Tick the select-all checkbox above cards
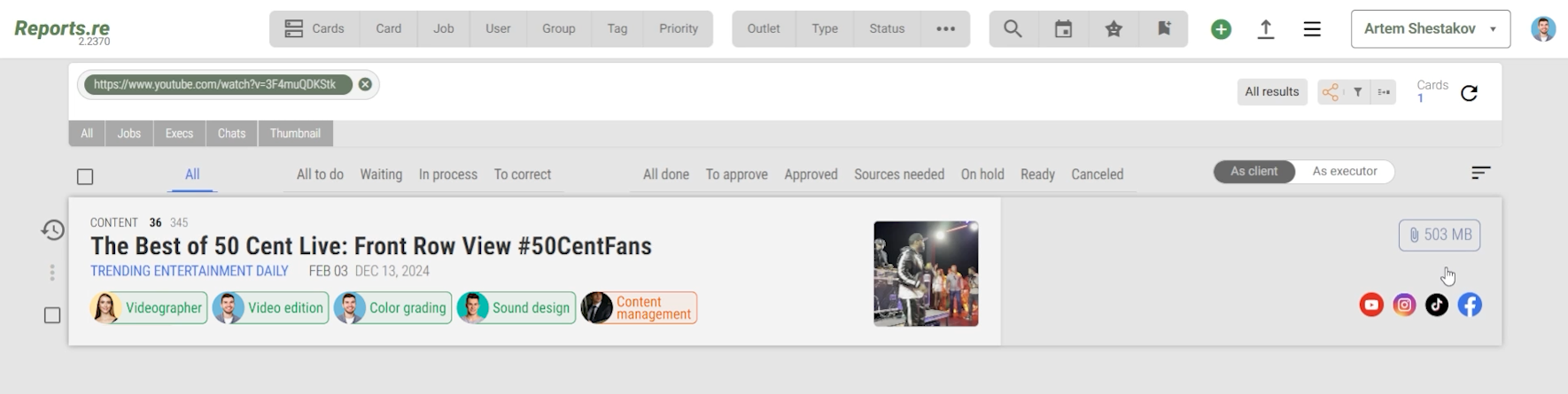The width and height of the screenshot is (1568, 394). point(85,177)
